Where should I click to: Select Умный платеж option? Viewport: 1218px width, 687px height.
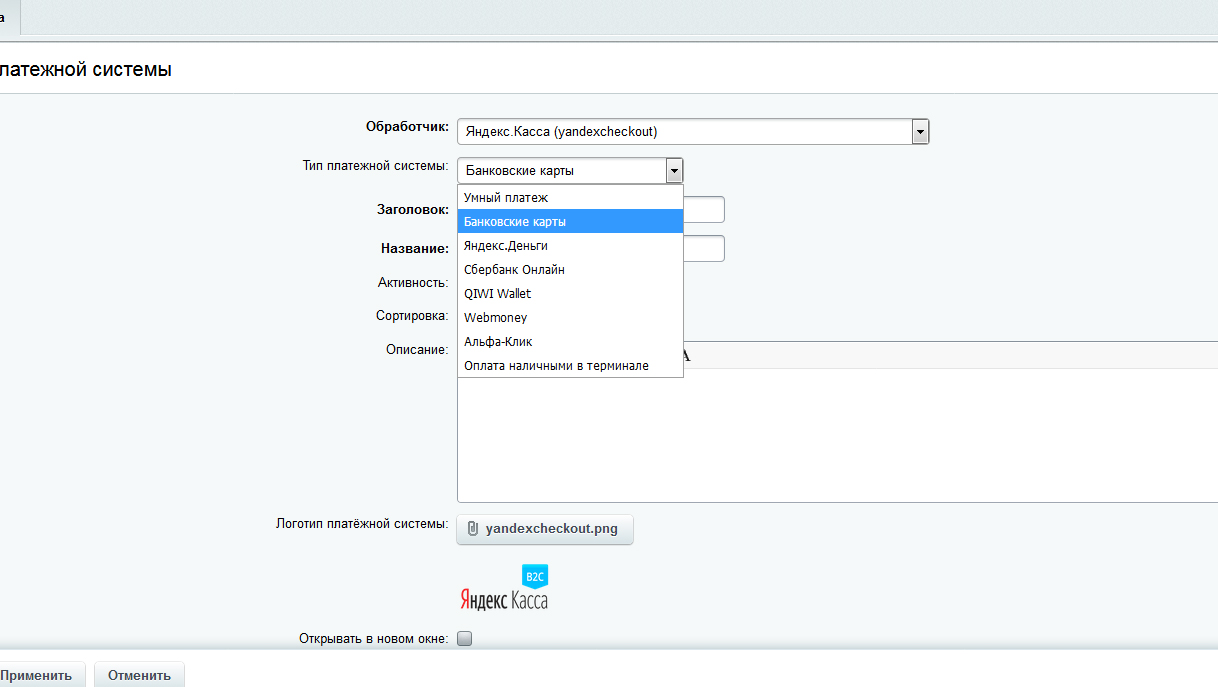(x=570, y=197)
